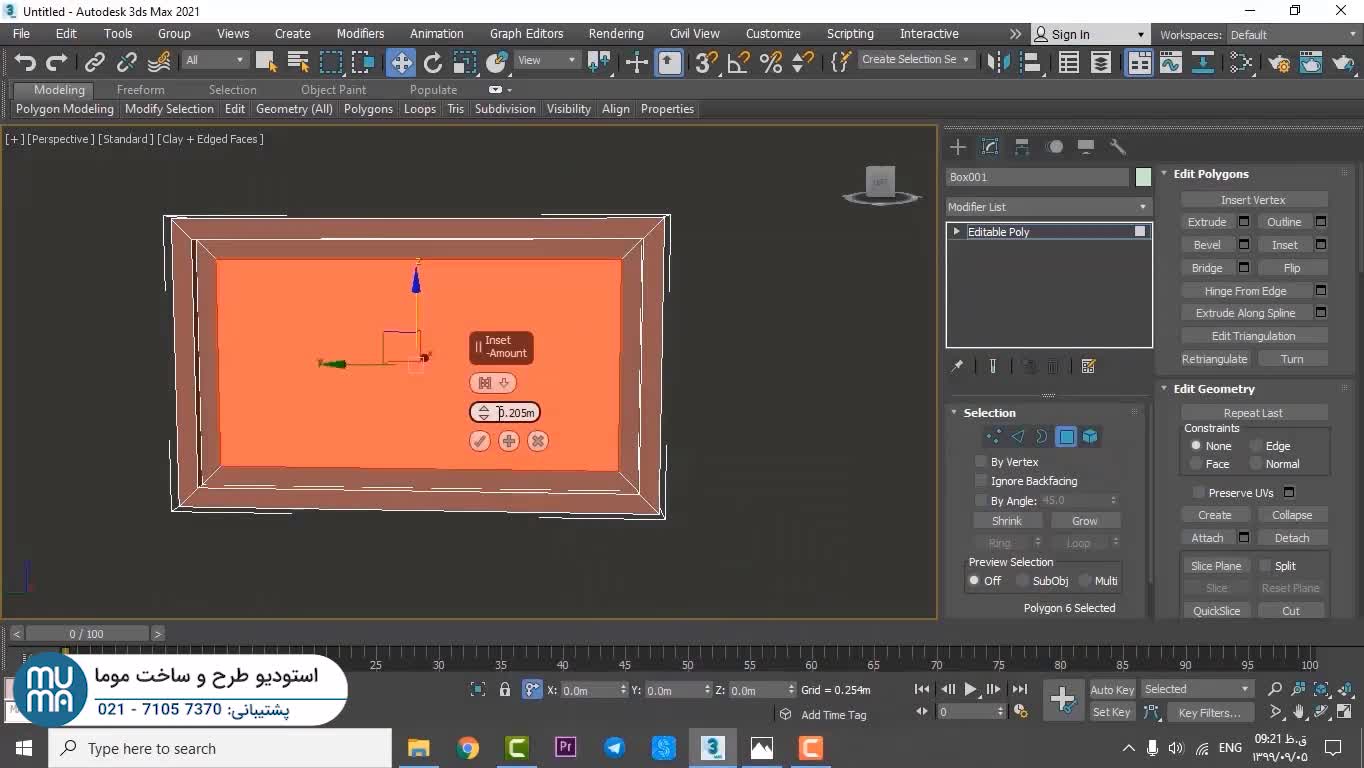Image resolution: width=1364 pixels, height=768 pixels.
Task: Select the Edge constraint radio button
Action: [x=1256, y=446]
